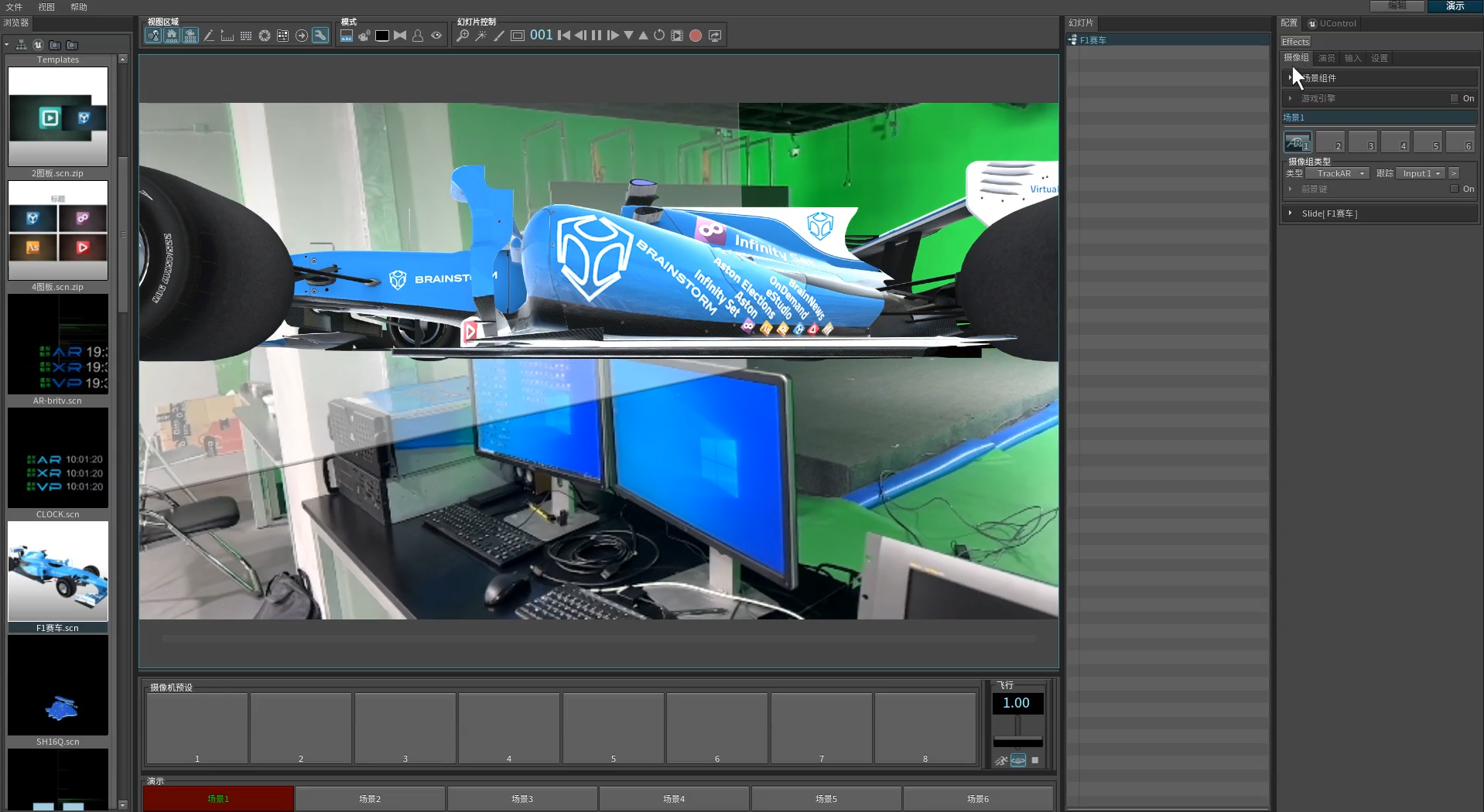The width and height of the screenshot is (1484, 812).
Task: Click the magic wand icon in slide control
Action: click(x=480, y=36)
